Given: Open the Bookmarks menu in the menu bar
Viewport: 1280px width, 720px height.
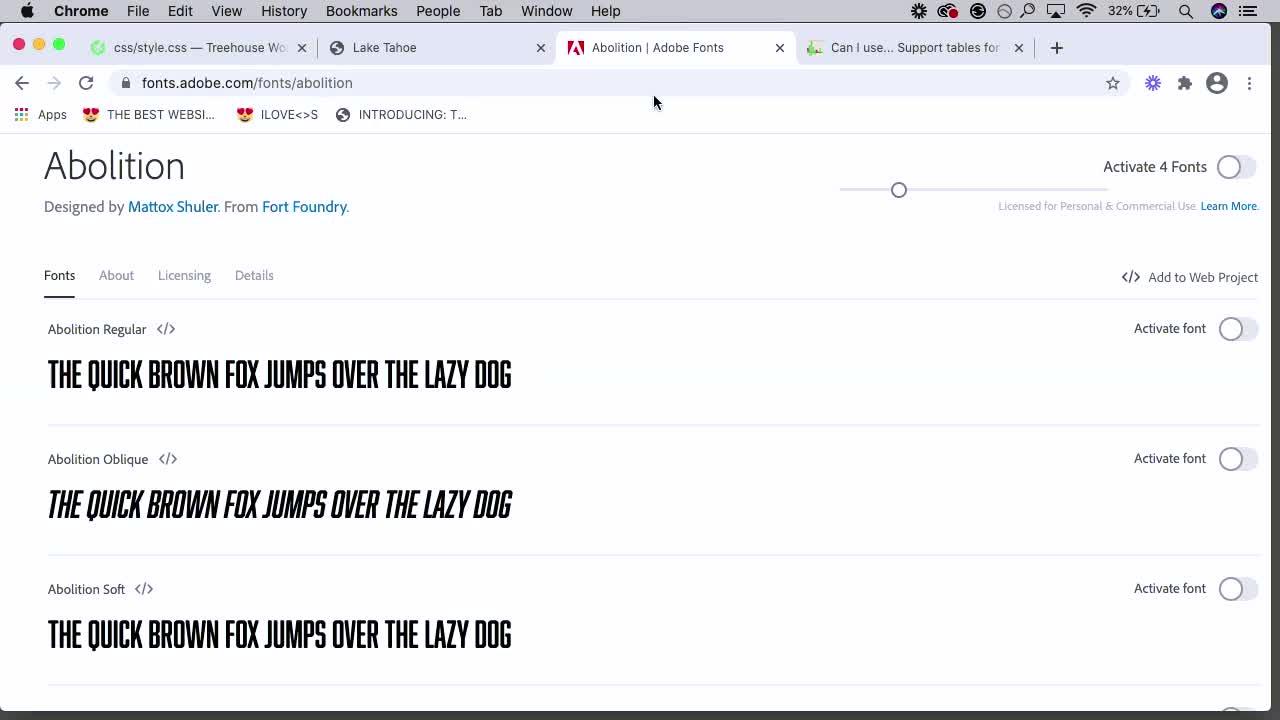Looking at the screenshot, I should [x=361, y=11].
